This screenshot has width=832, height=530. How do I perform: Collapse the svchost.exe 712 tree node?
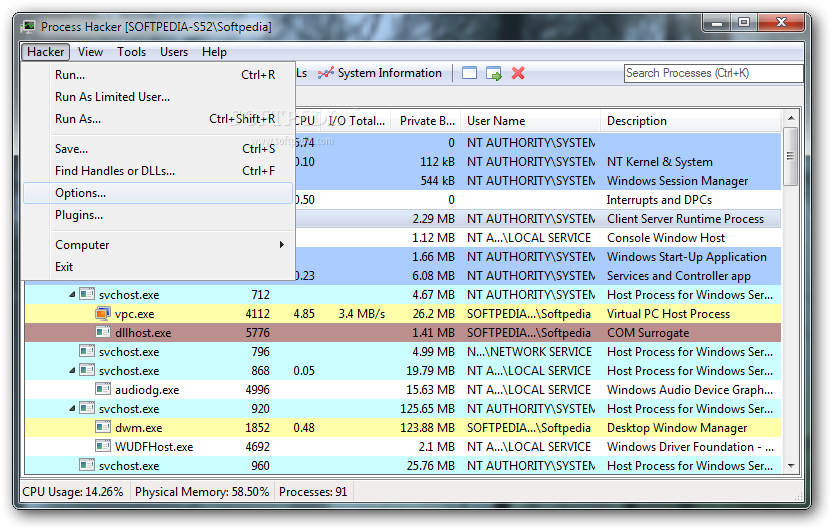point(72,294)
